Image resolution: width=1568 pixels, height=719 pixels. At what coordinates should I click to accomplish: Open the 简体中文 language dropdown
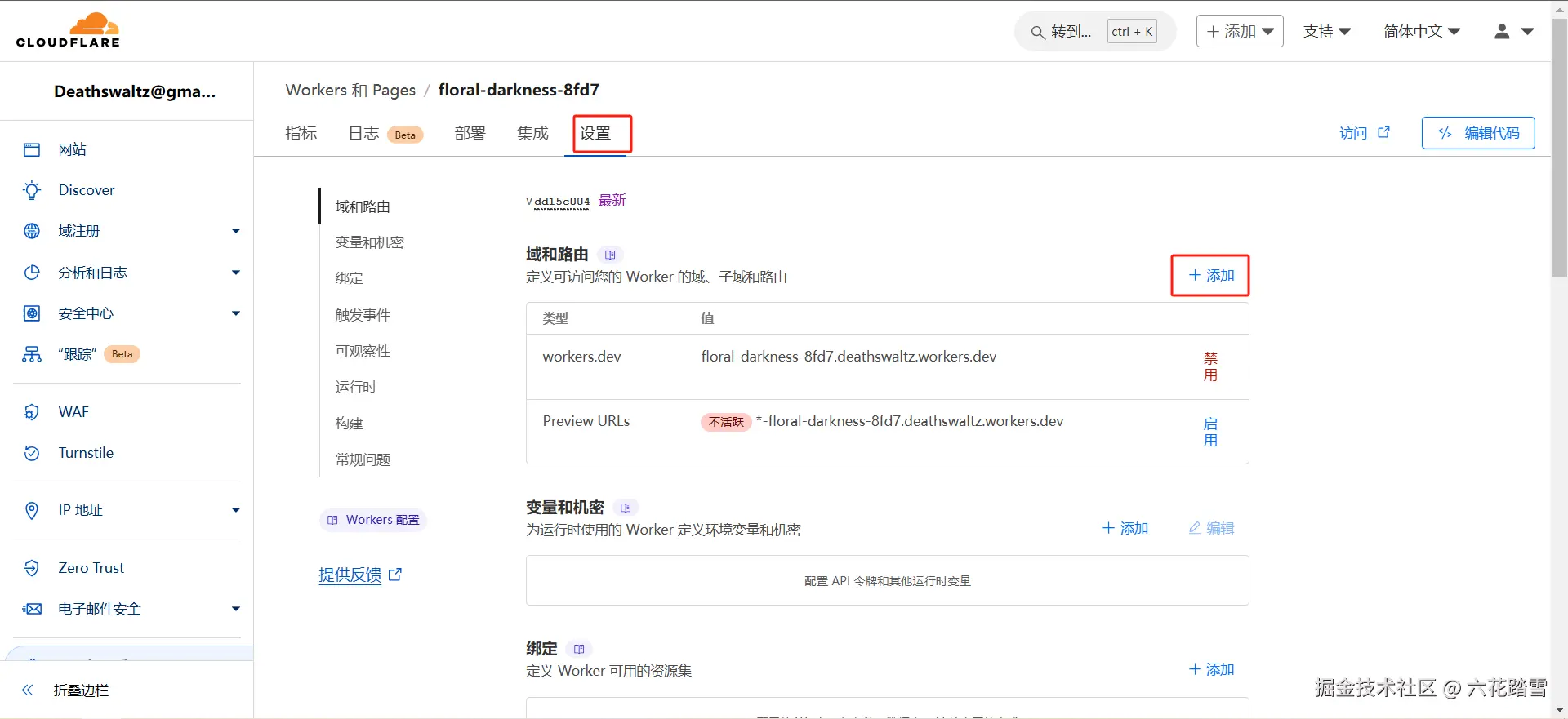[x=1422, y=31]
